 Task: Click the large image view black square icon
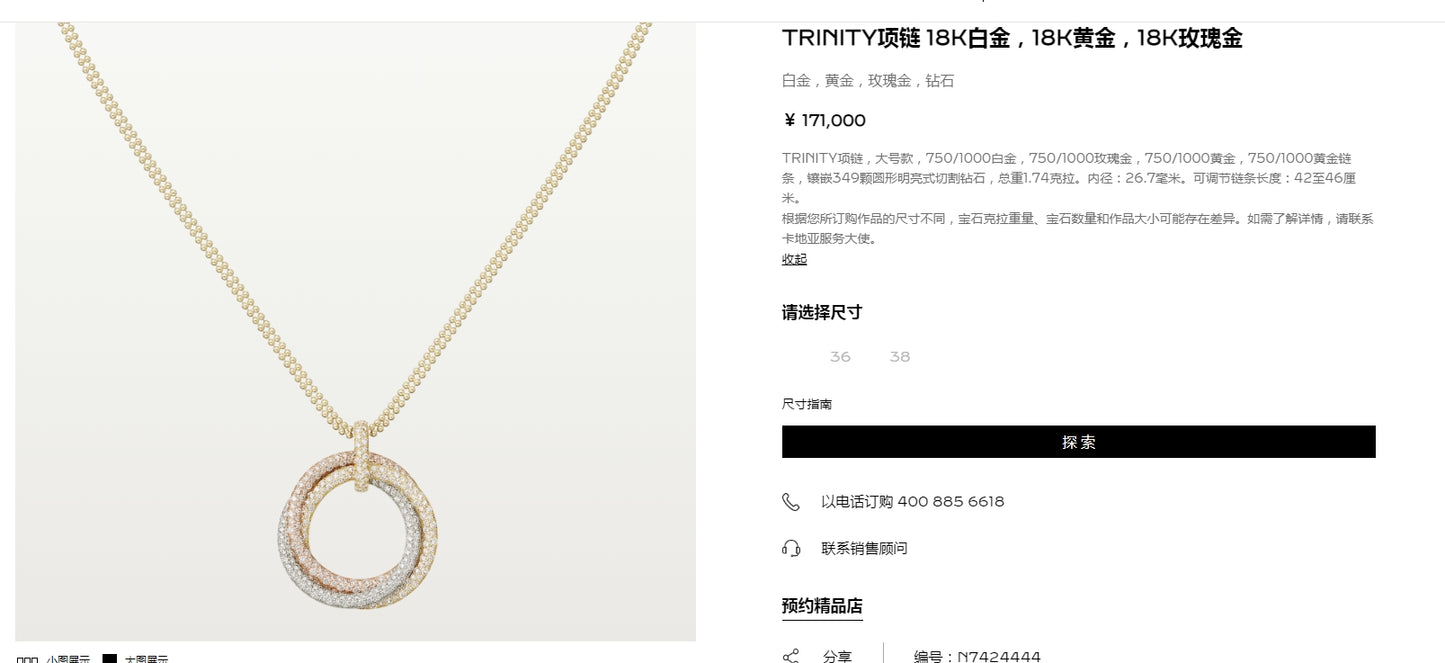(110, 659)
